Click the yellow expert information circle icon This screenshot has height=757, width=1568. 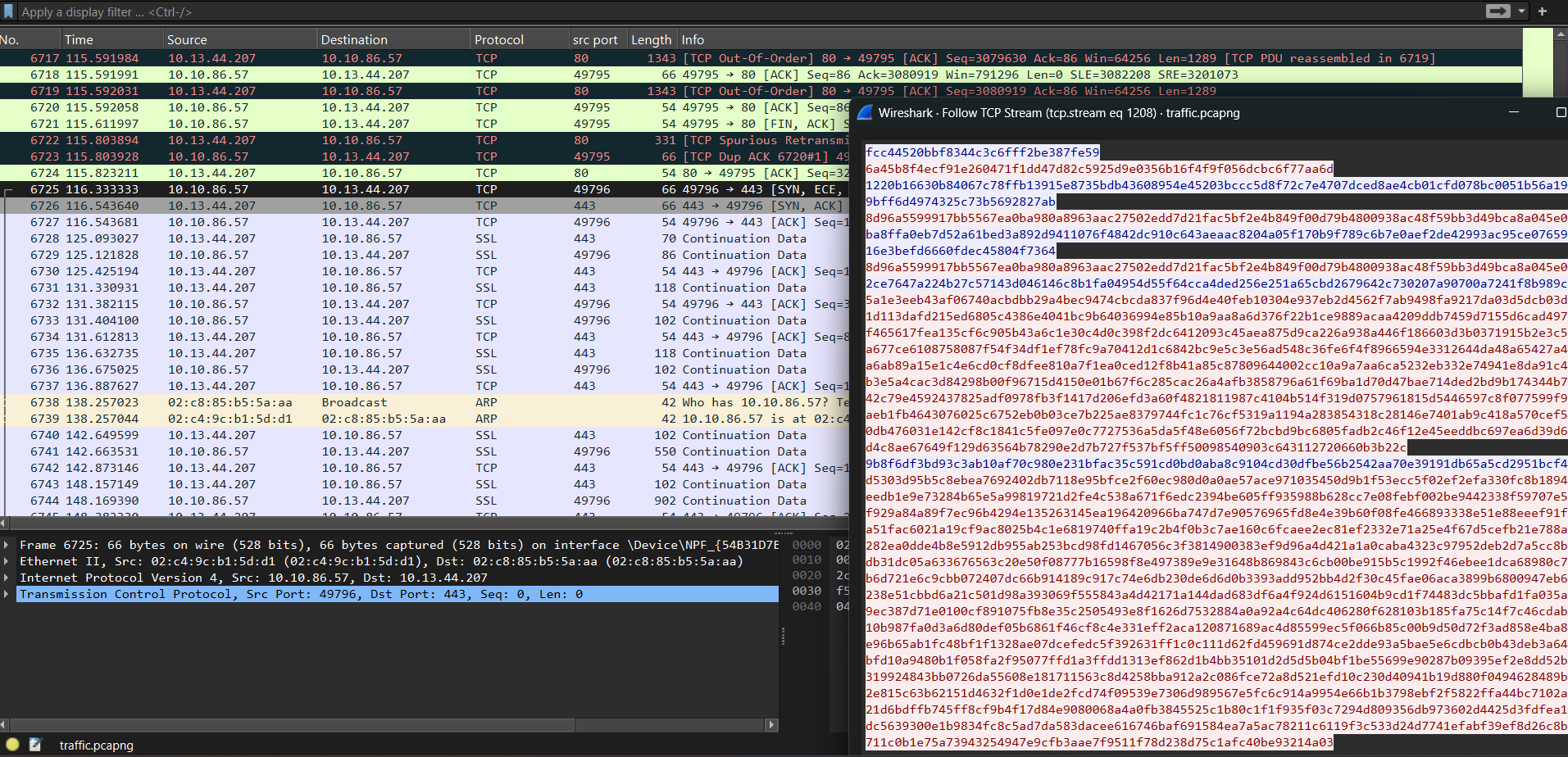point(12,745)
